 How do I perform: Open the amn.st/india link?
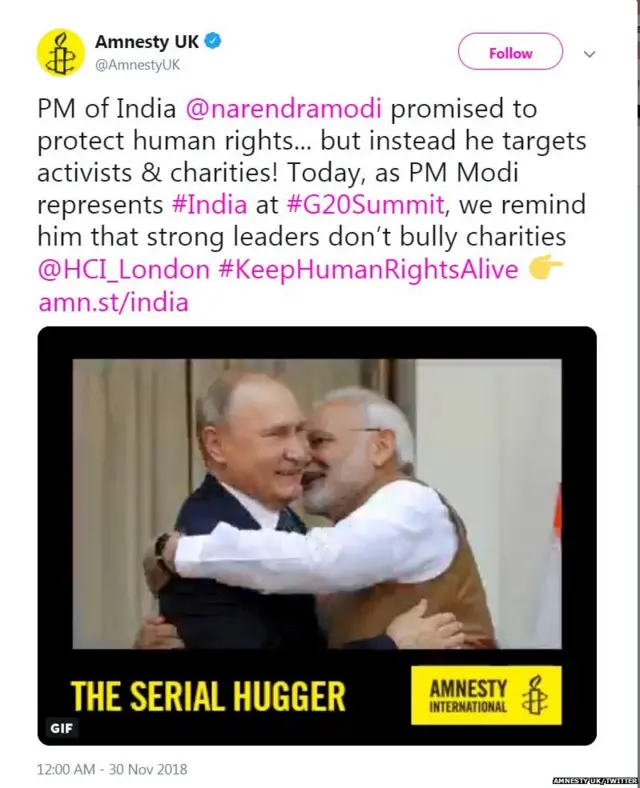114,302
